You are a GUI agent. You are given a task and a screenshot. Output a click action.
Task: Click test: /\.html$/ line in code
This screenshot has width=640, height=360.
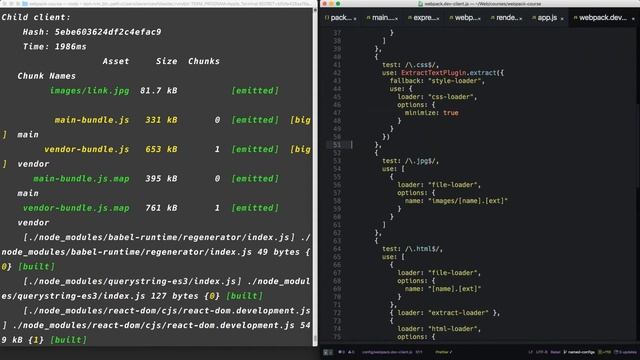[412, 249]
